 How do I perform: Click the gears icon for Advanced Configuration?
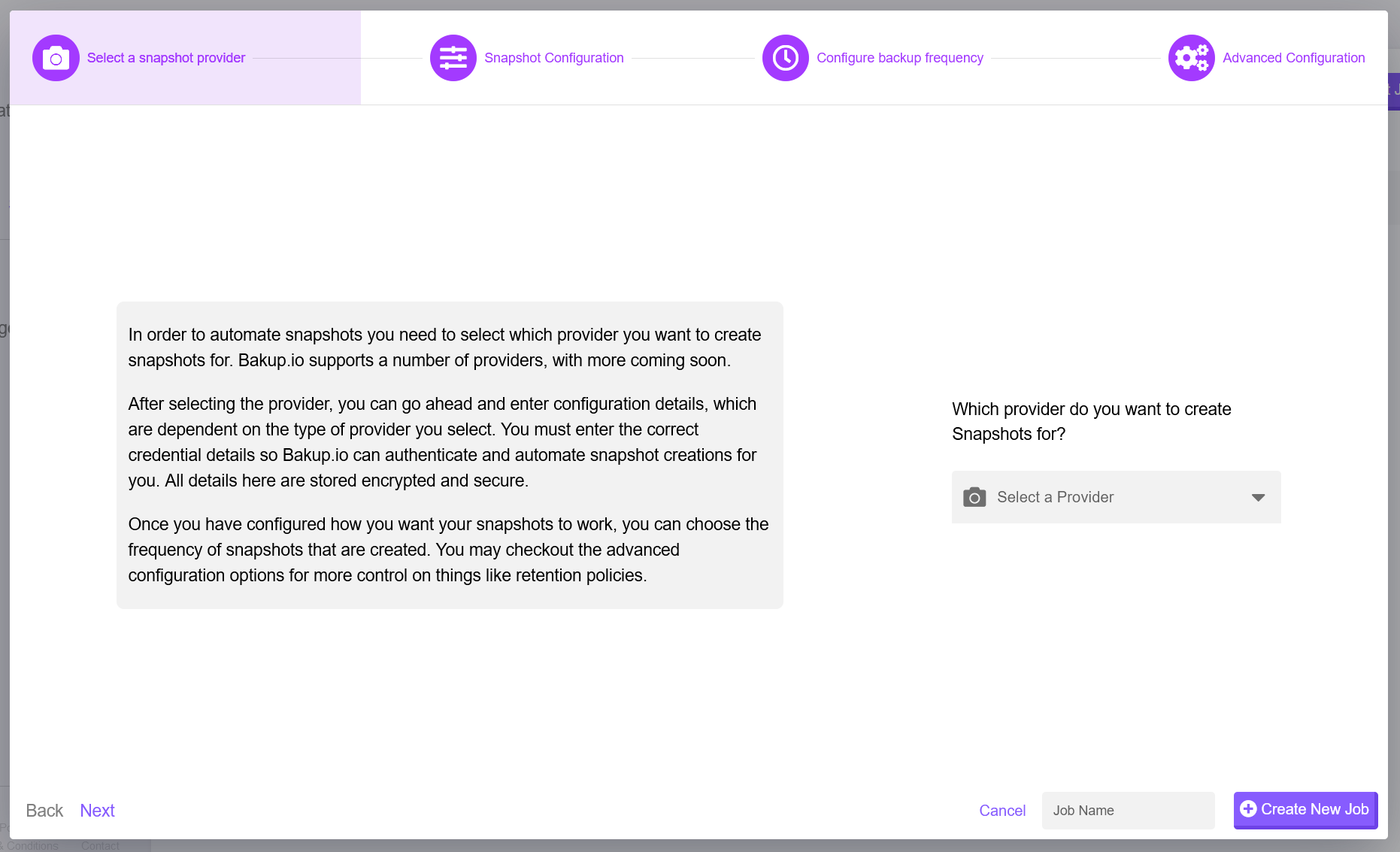tap(1192, 58)
